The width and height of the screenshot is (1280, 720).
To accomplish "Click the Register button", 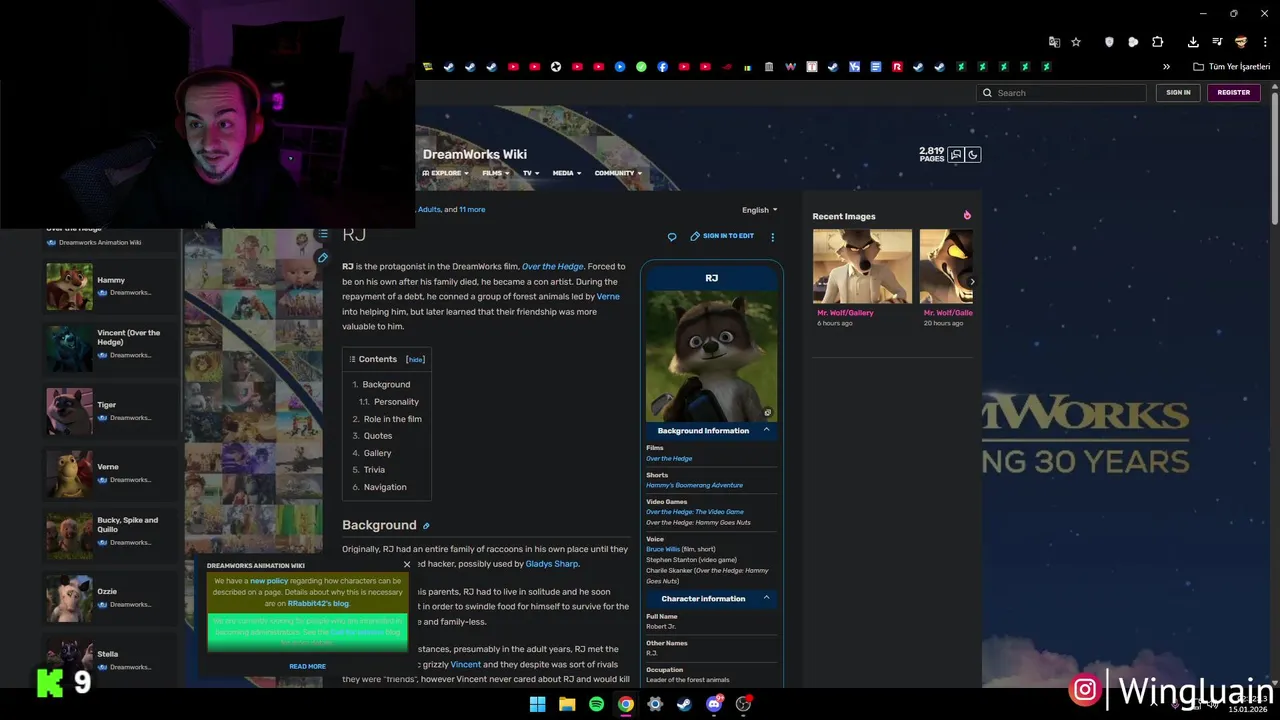I will (1233, 92).
